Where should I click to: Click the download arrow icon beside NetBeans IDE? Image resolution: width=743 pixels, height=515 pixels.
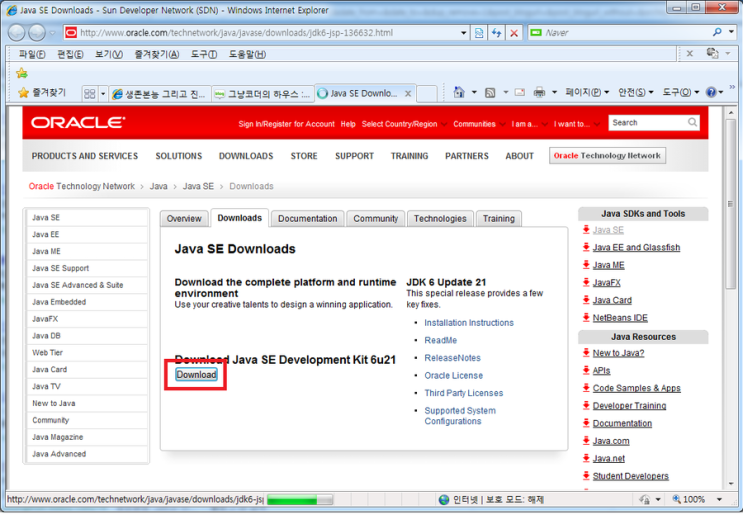(586, 317)
